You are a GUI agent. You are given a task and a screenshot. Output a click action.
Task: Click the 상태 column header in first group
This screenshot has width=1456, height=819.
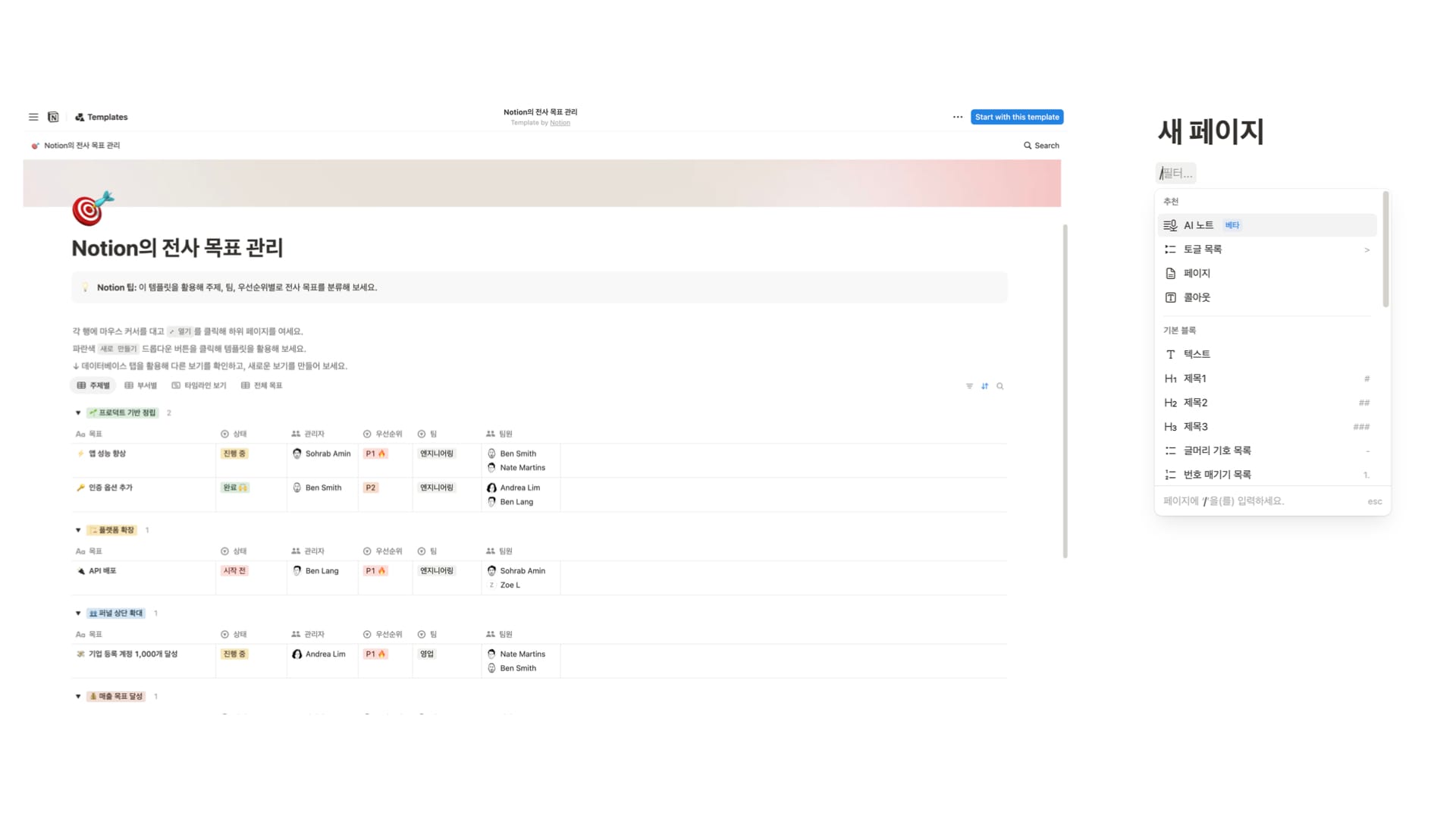pos(234,434)
